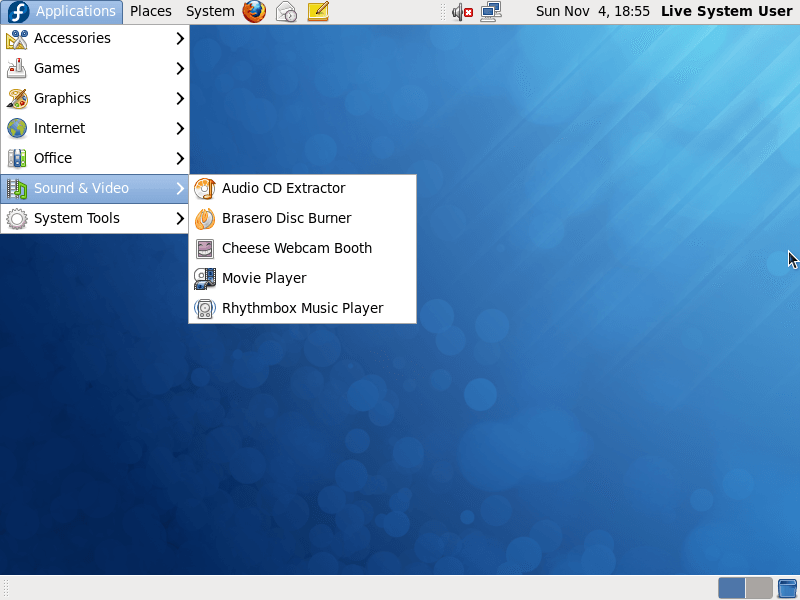Select the Graphics menu entry

[95, 98]
